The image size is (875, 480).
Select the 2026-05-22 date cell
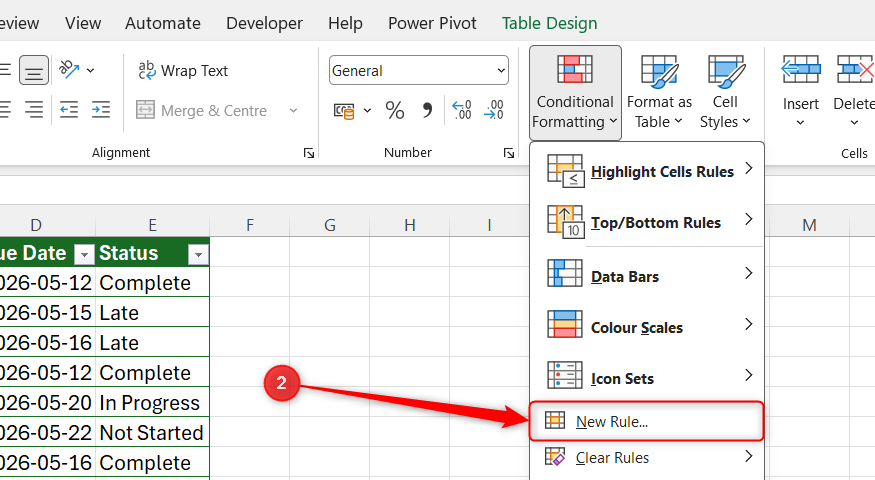click(x=47, y=433)
